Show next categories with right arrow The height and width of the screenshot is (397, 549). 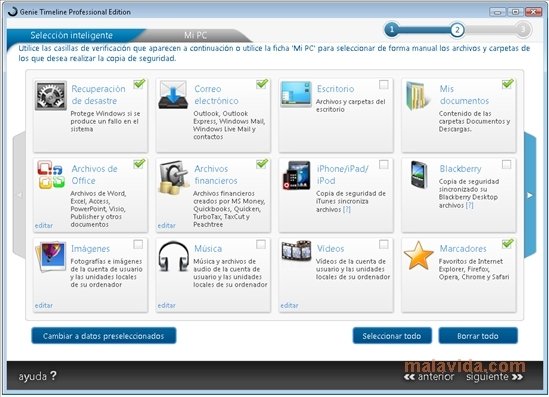coord(530,195)
